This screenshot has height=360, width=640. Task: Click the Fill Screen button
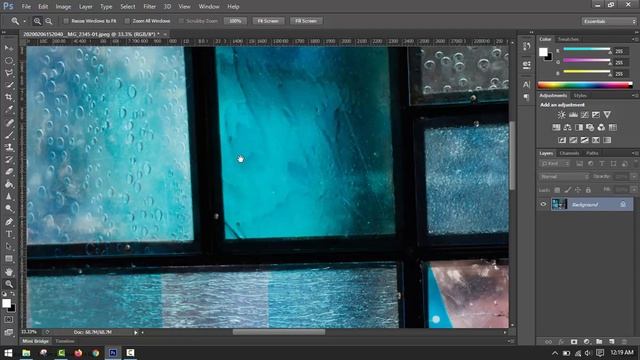(306, 21)
